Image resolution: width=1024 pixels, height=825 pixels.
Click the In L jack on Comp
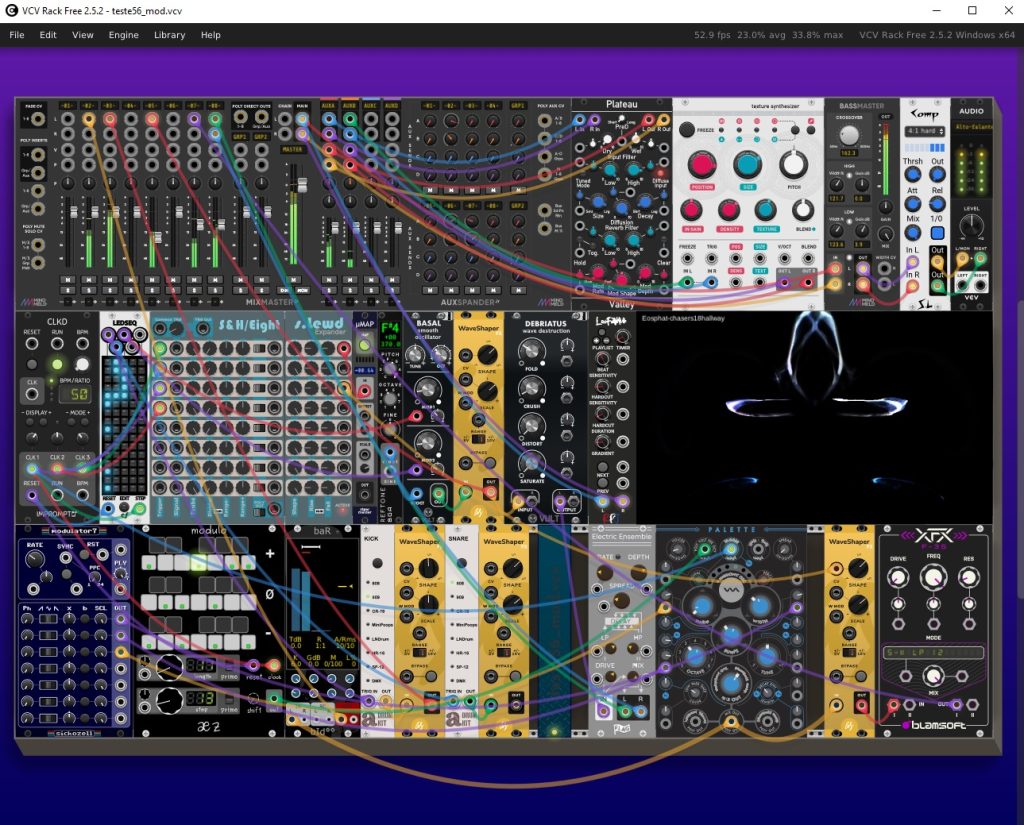point(913,262)
